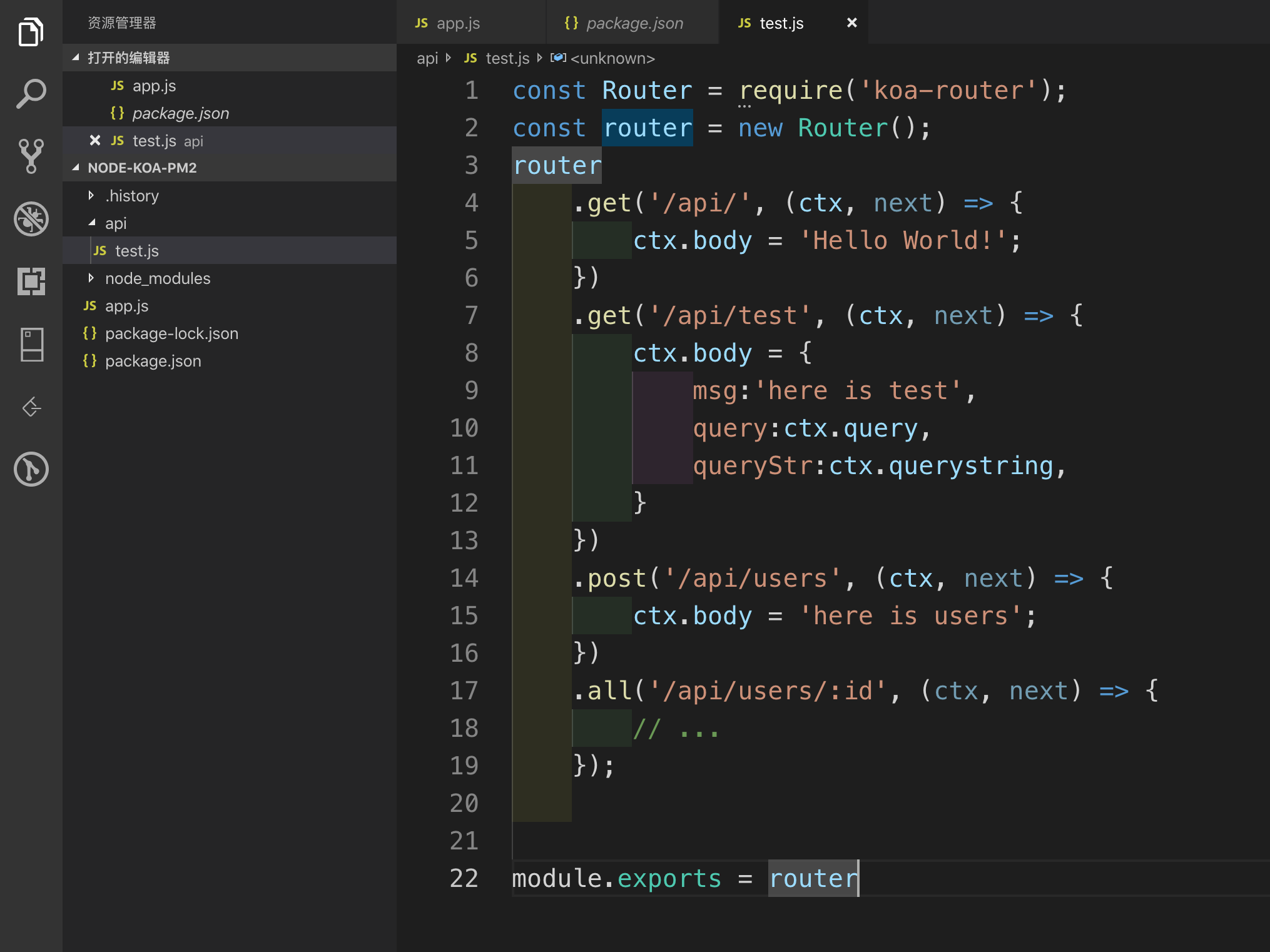
Task: Click the api breadcrumb above the editor
Action: tap(428, 58)
